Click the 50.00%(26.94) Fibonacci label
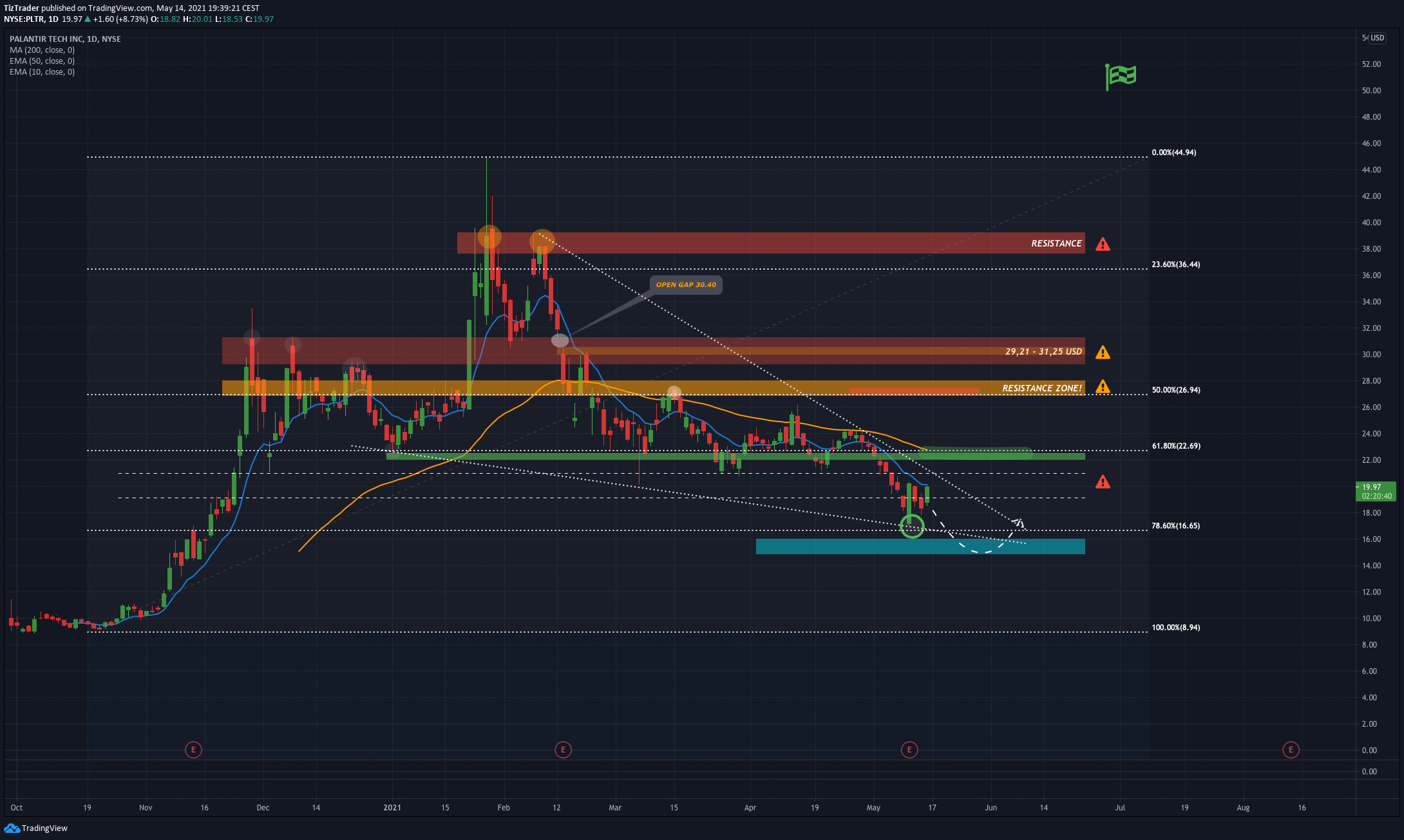 [1176, 390]
